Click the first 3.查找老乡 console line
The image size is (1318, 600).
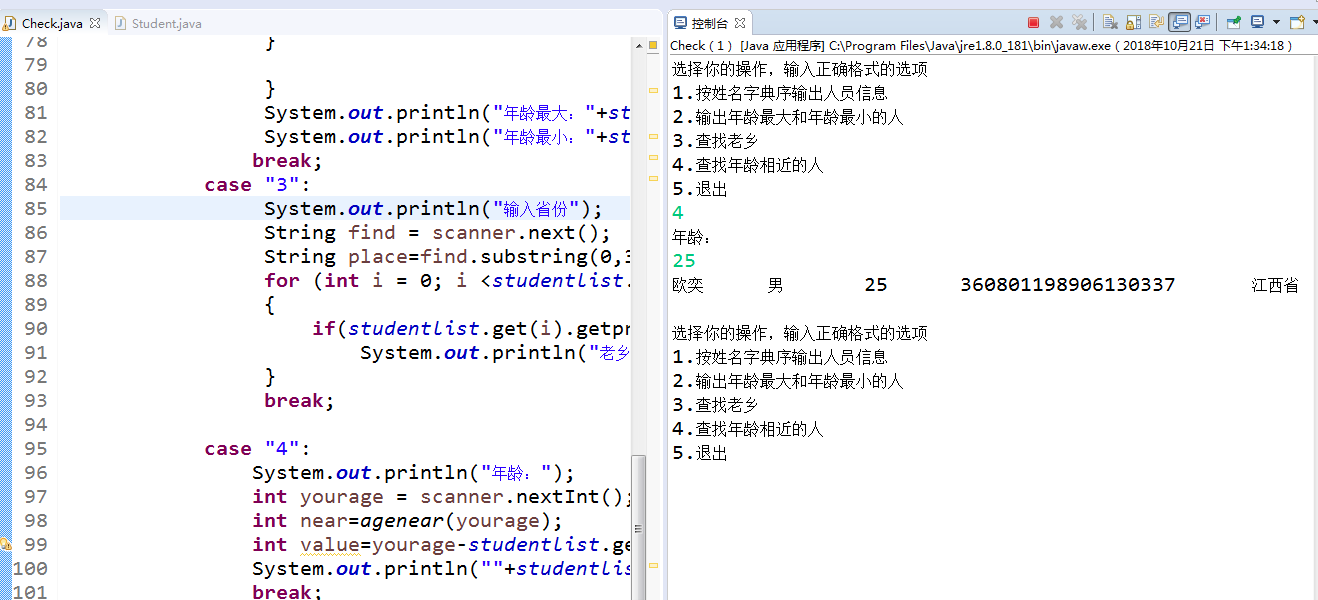[x=715, y=141]
